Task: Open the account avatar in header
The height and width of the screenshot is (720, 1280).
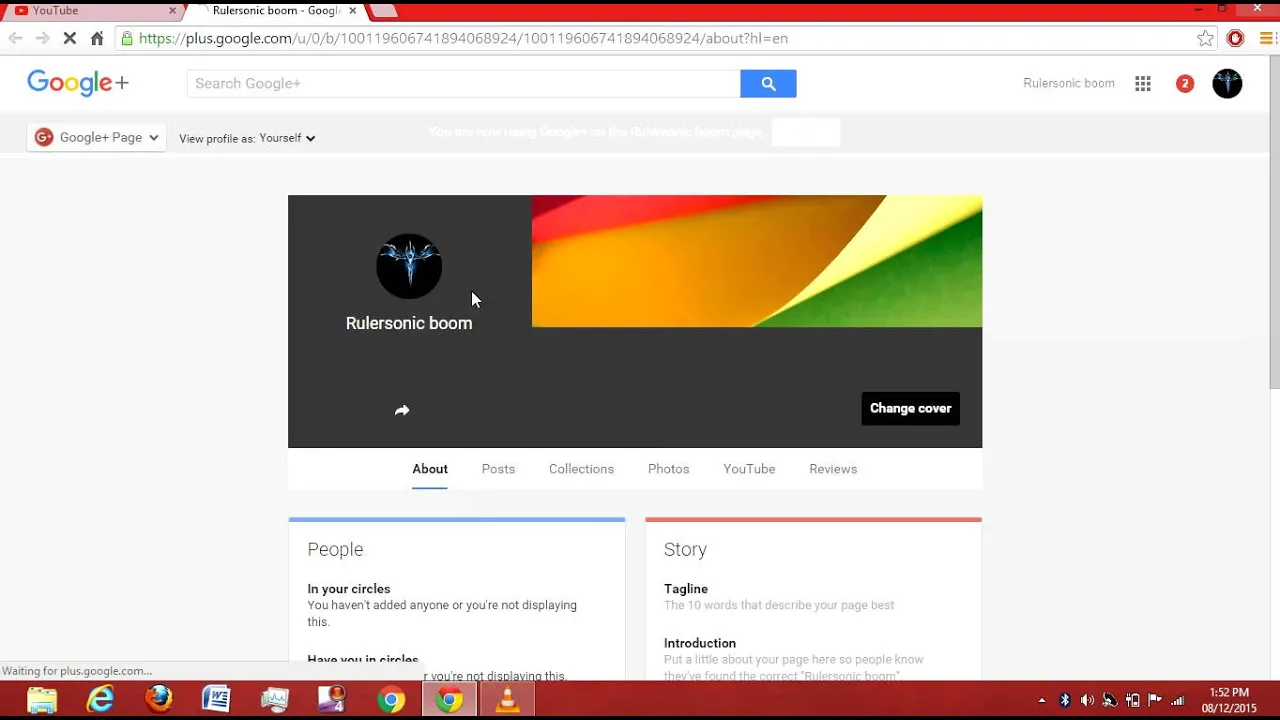Action: pos(1227,84)
